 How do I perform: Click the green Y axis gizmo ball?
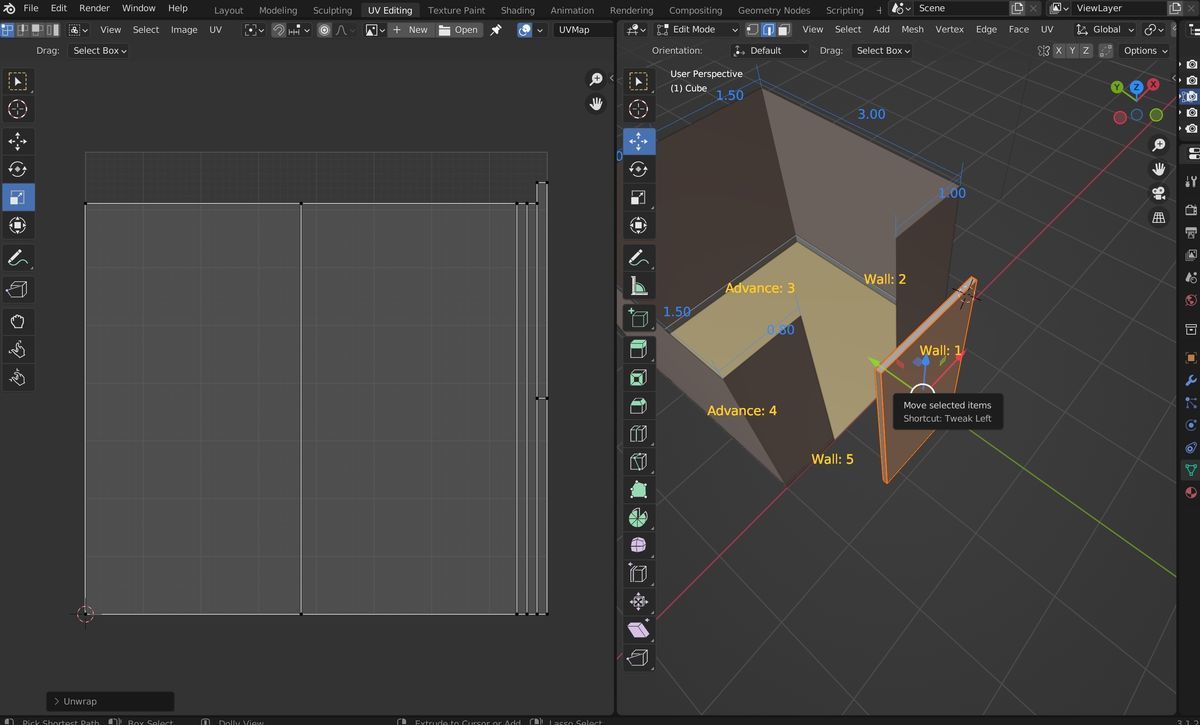coord(1117,88)
